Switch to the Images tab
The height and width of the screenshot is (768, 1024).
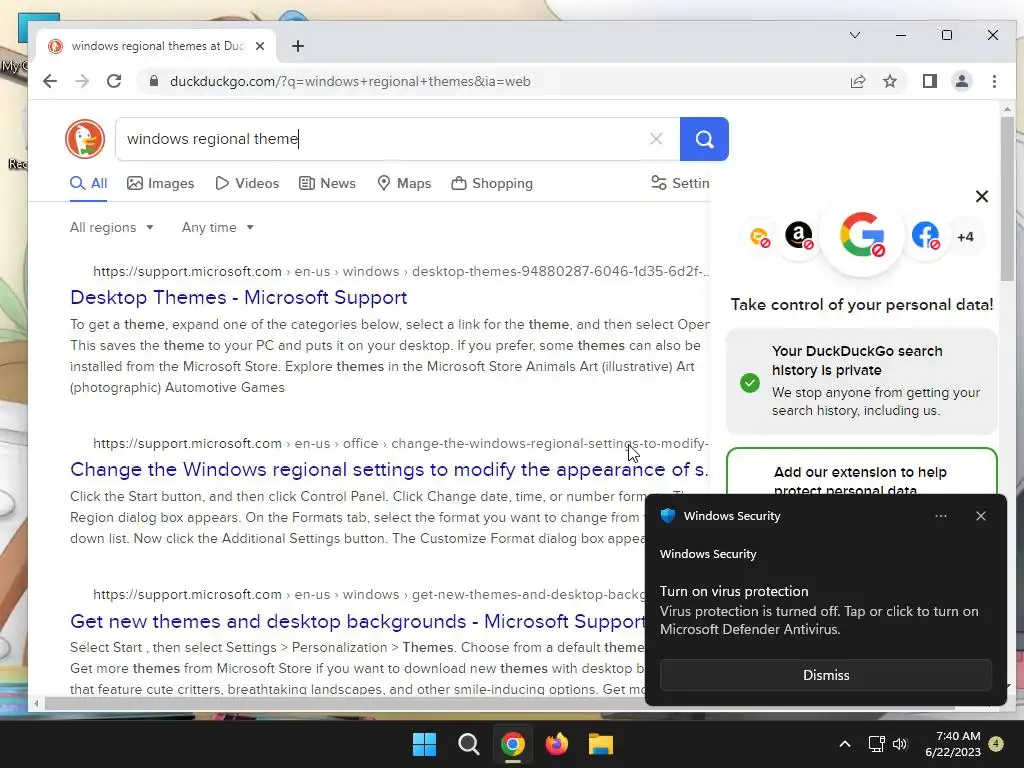click(161, 184)
